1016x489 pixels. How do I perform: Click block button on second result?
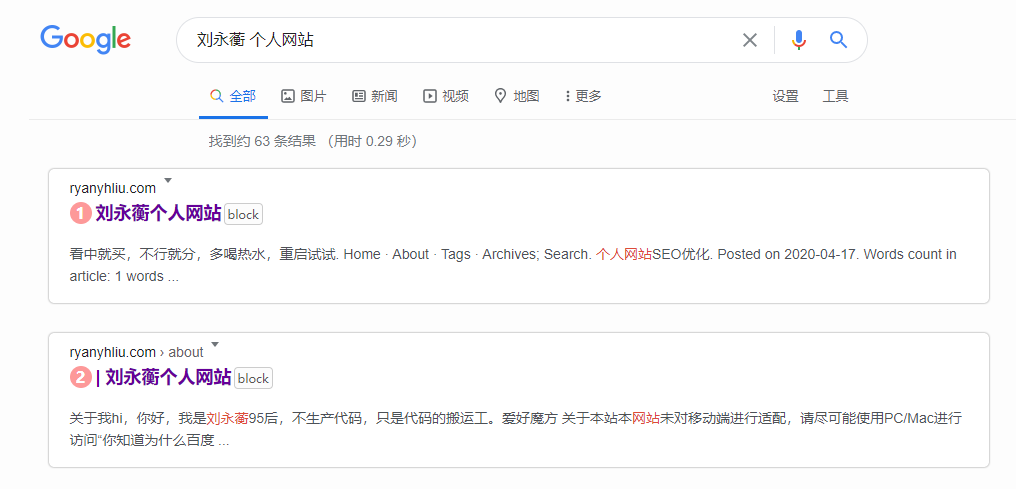click(x=253, y=379)
